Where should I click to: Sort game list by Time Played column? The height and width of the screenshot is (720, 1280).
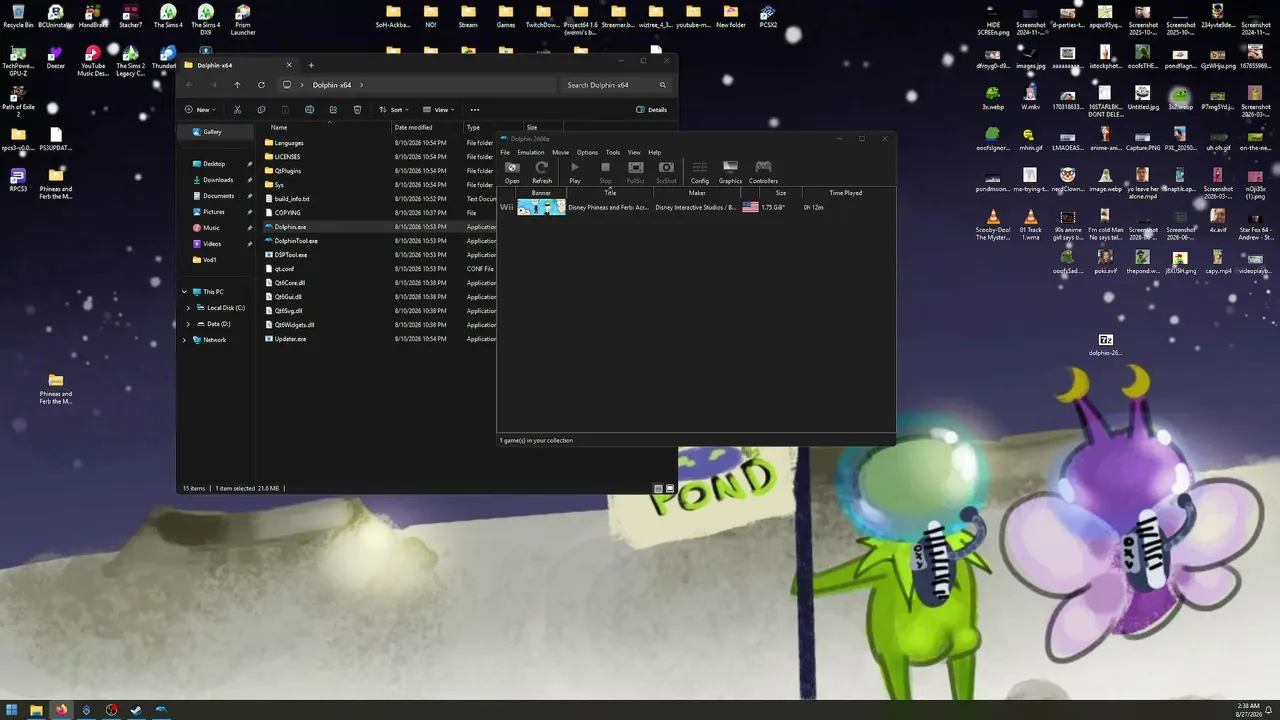[846, 193]
